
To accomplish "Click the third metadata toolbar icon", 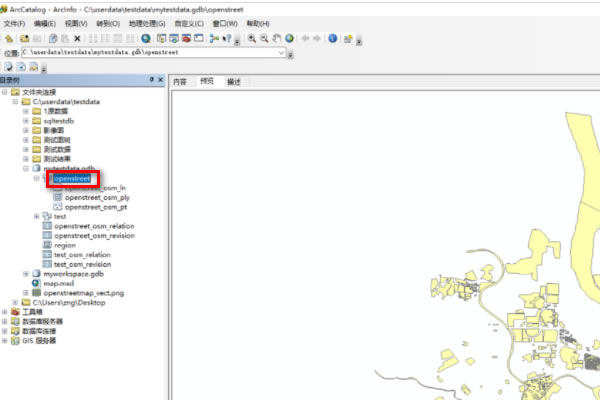I will [34, 67].
